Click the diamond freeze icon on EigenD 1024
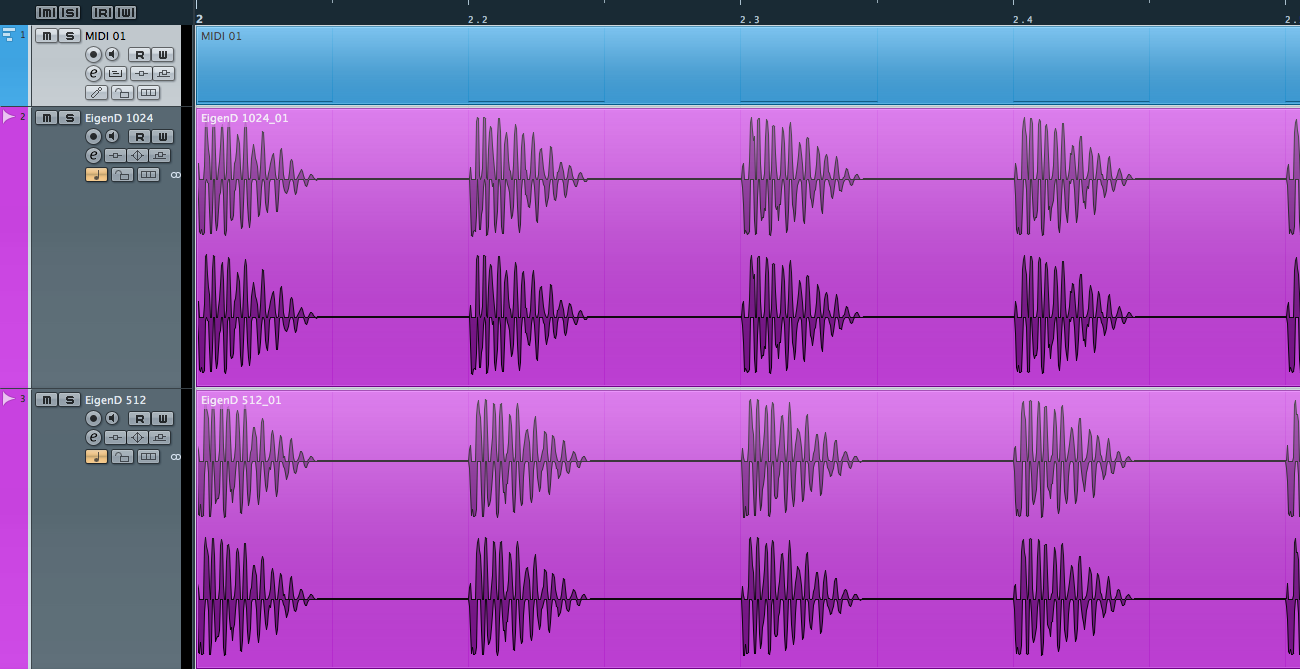This screenshot has height=669, width=1300. pyautogui.click(x=139, y=156)
